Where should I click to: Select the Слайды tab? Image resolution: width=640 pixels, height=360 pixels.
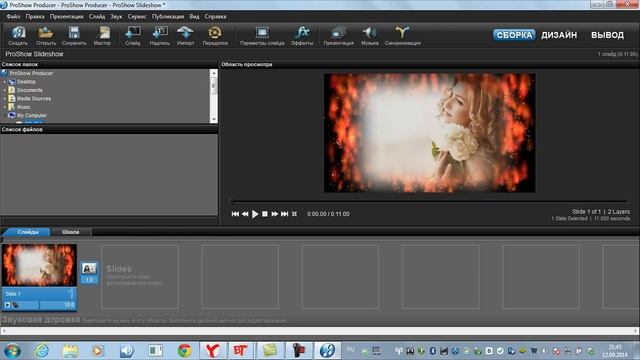pos(28,232)
